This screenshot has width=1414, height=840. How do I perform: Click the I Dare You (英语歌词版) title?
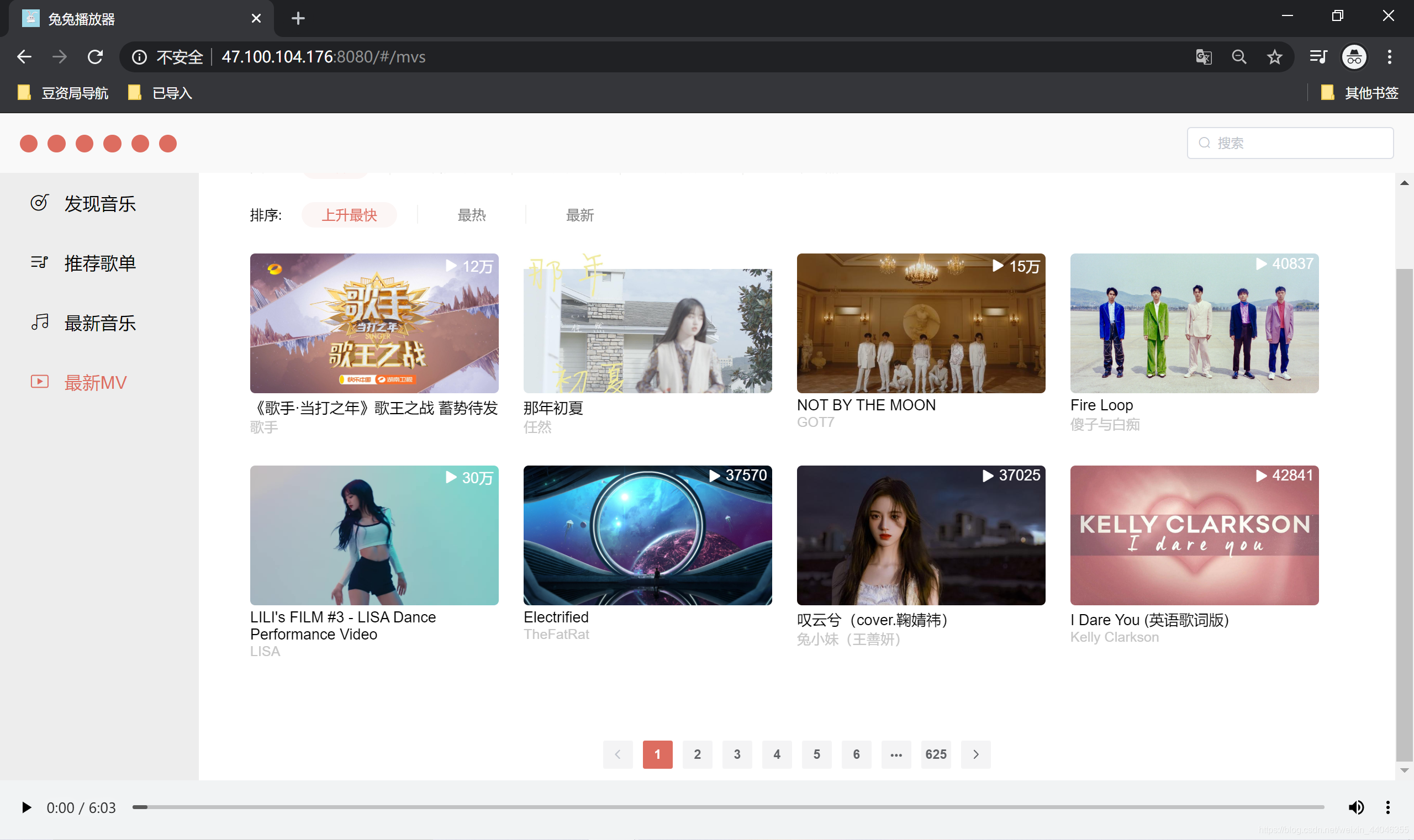pyautogui.click(x=1149, y=619)
